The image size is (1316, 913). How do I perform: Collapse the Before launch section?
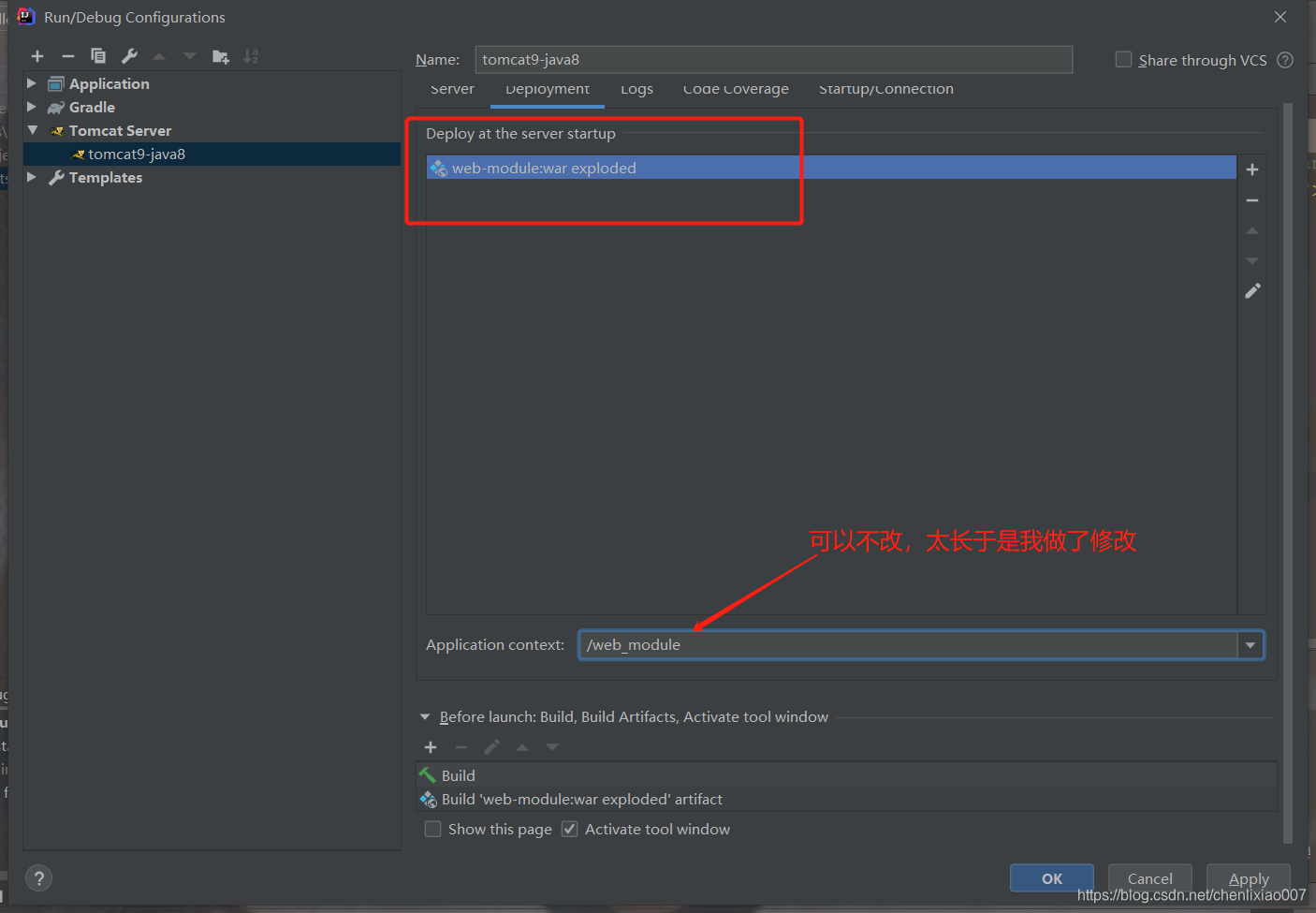425,717
